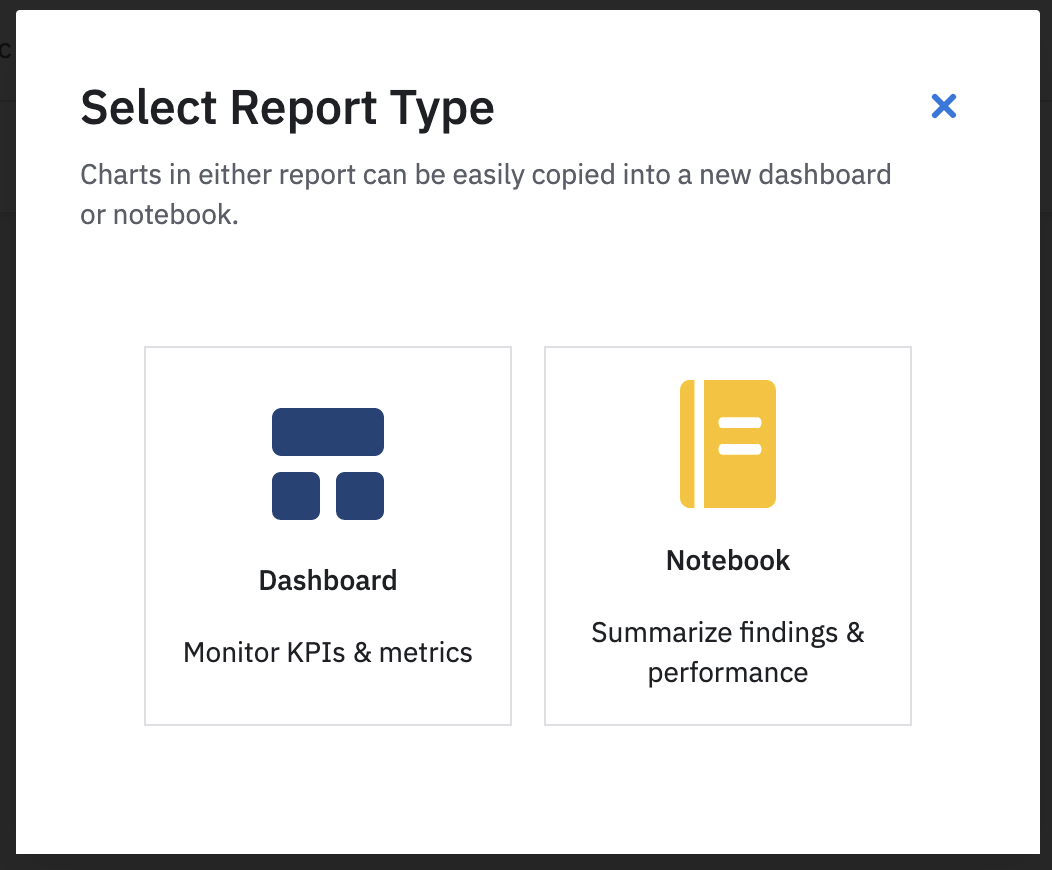Close the Select Report Type dialog

pos(943,106)
